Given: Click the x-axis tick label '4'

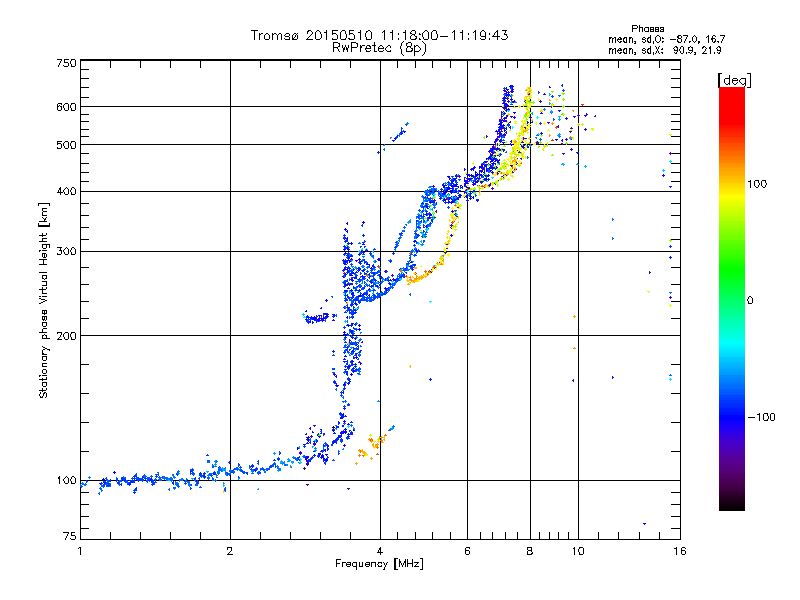Looking at the screenshot, I should pyautogui.click(x=380, y=551).
